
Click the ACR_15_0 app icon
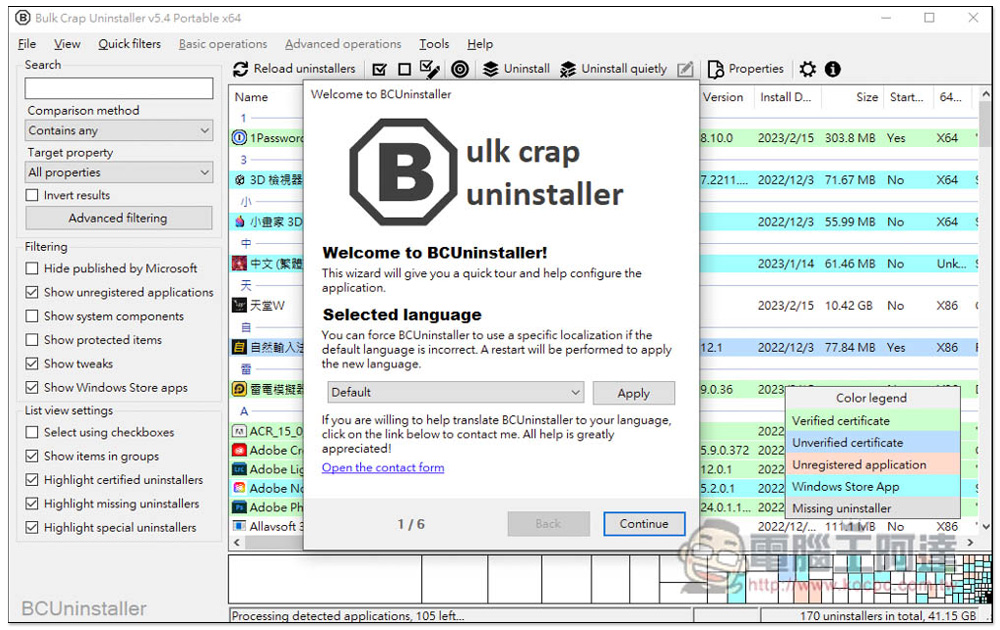click(239, 432)
